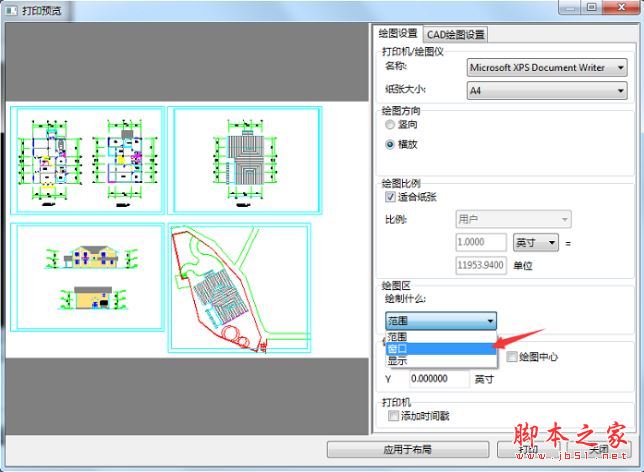Minimize the print preview window
This screenshot has height=472, width=644.
pos(569,7)
